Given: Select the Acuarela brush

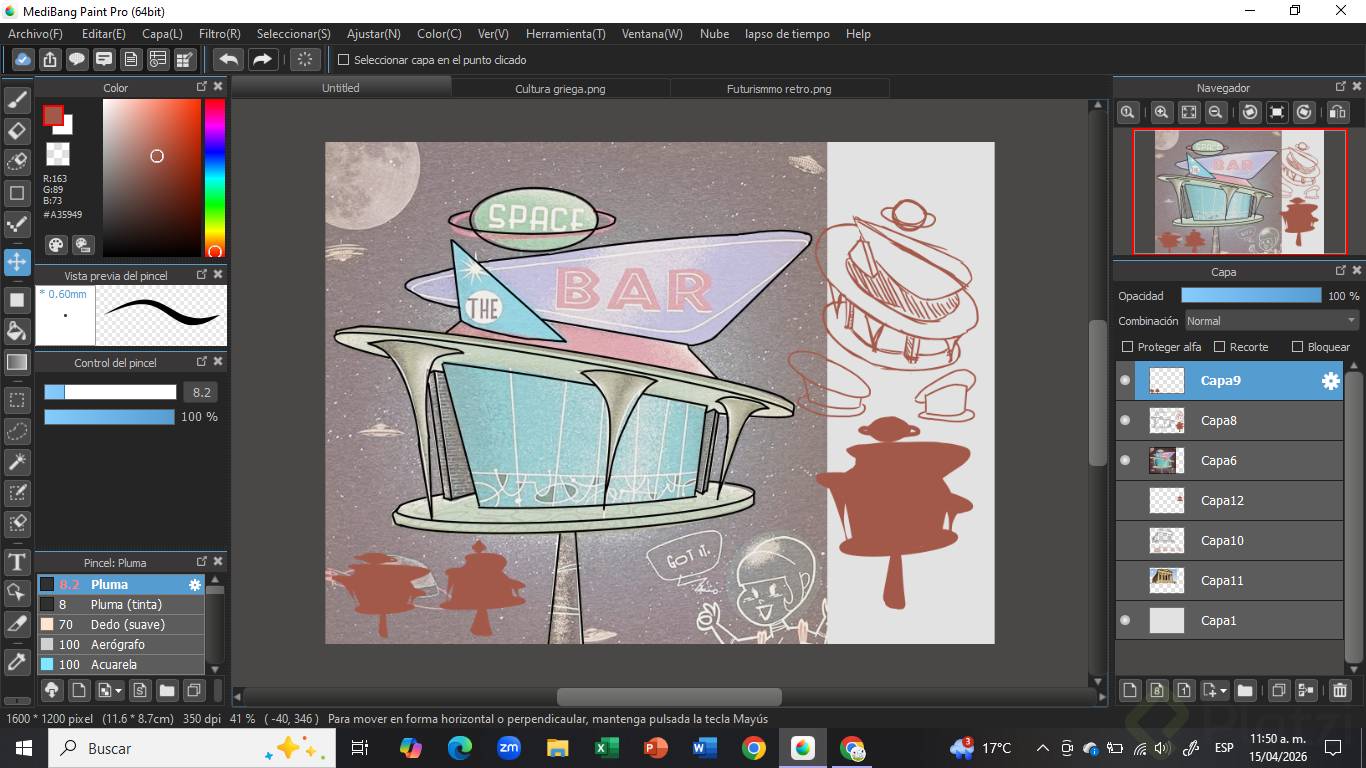Looking at the screenshot, I should click(113, 664).
